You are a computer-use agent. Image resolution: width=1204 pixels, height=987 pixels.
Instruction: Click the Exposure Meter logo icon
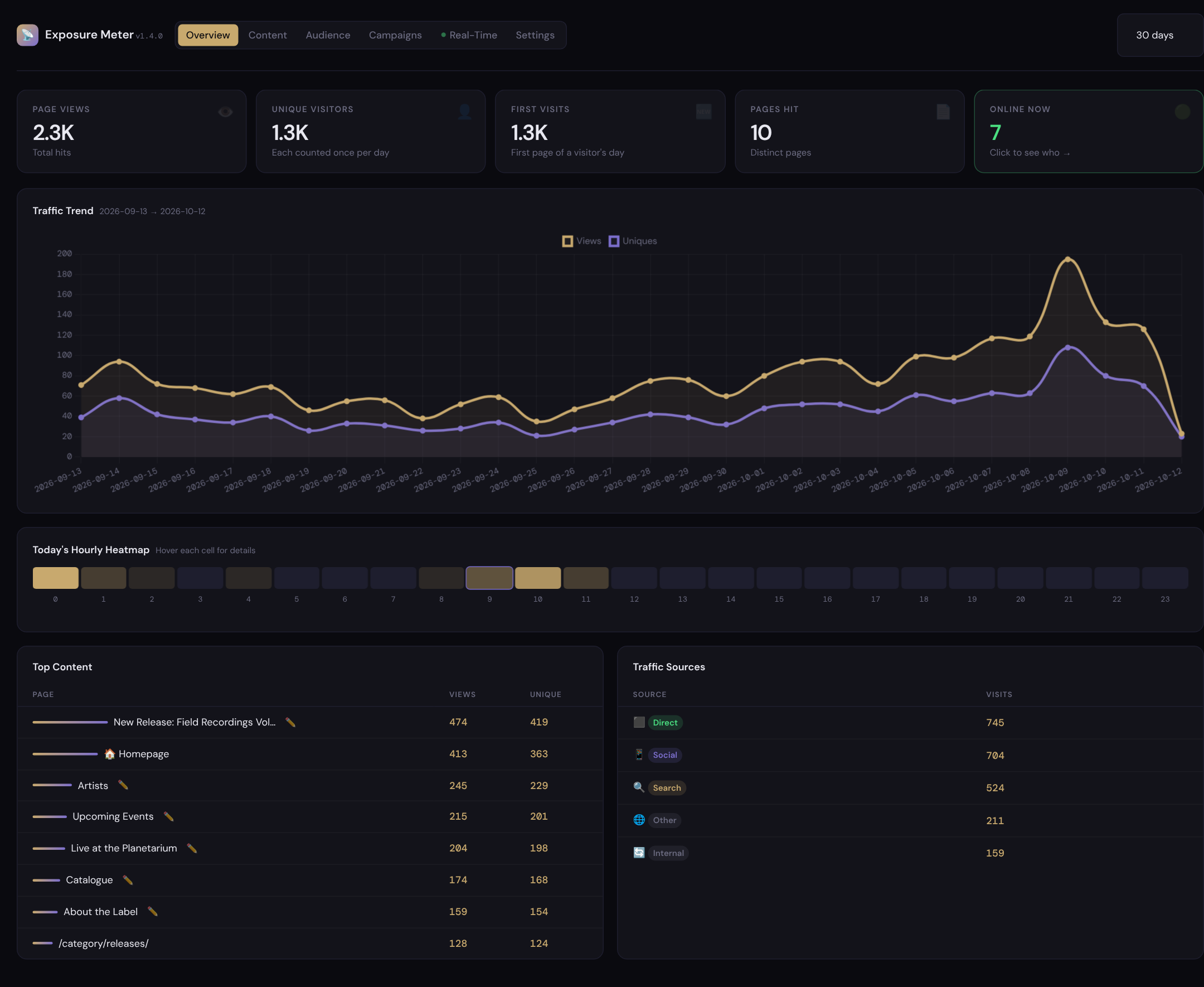tap(27, 35)
